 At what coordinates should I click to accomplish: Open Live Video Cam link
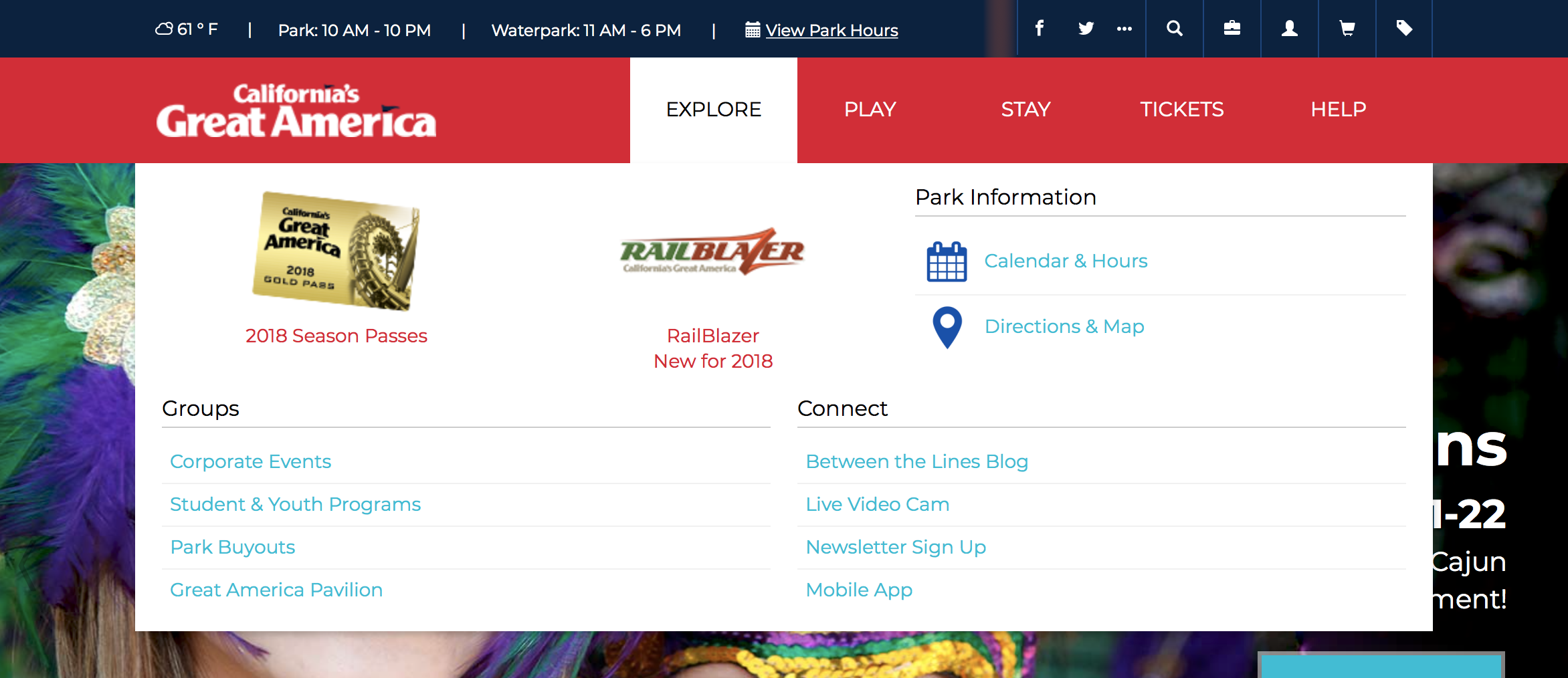pyautogui.click(x=877, y=504)
